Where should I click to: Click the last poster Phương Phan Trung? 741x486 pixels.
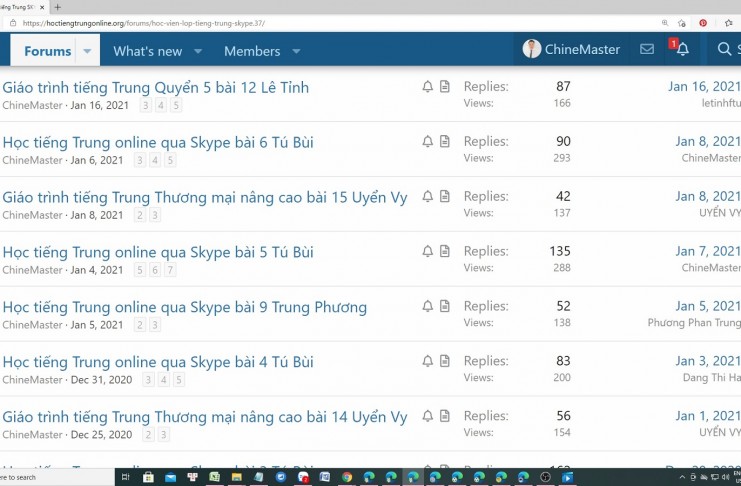[x=694, y=322]
